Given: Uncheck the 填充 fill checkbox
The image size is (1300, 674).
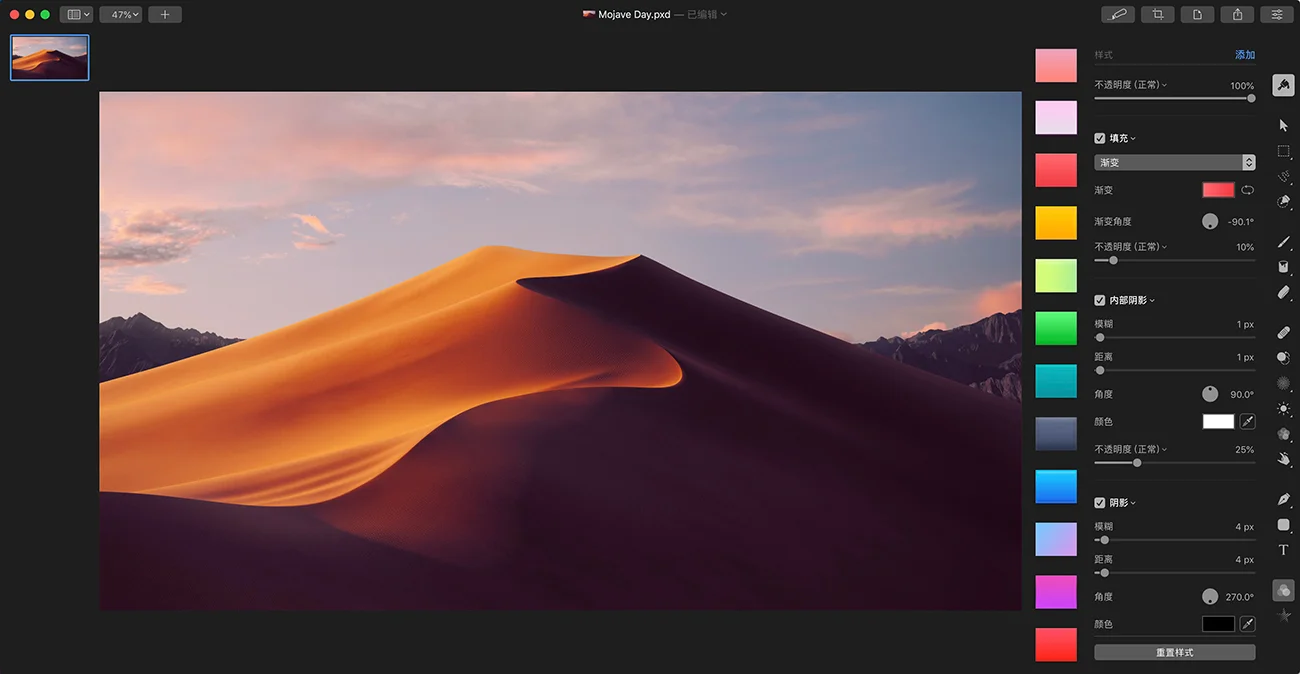Looking at the screenshot, I should point(1099,138).
